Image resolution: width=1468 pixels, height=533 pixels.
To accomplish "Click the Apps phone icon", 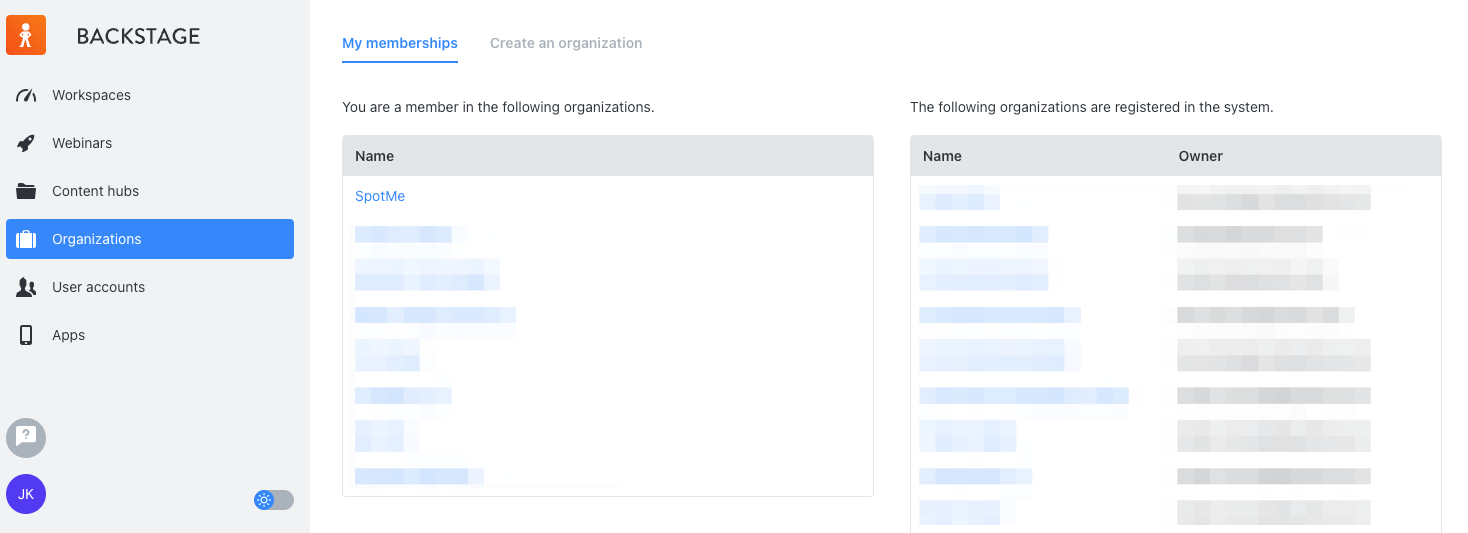I will [x=26, y=335].
